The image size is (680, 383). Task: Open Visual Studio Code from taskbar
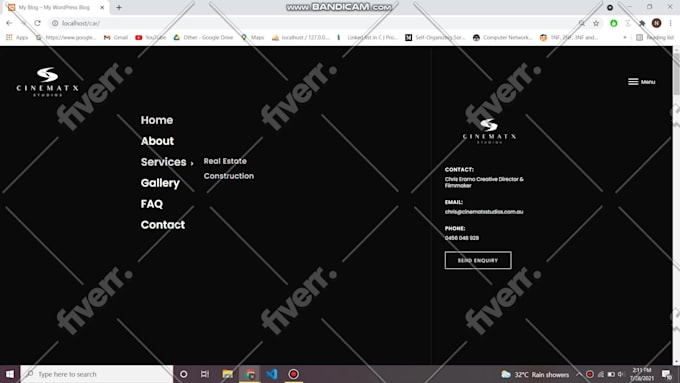point(272,374)
